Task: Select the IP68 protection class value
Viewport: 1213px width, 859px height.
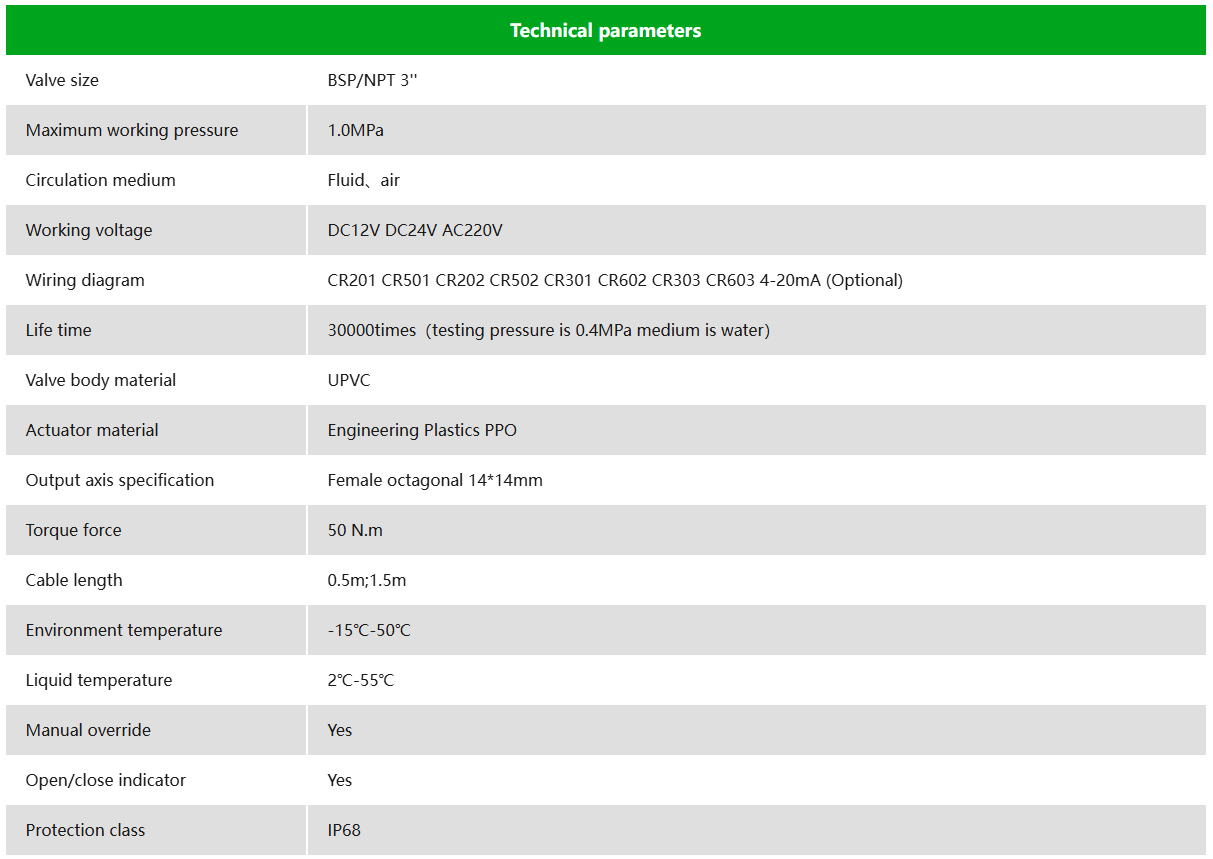Action: pos(344,830)
